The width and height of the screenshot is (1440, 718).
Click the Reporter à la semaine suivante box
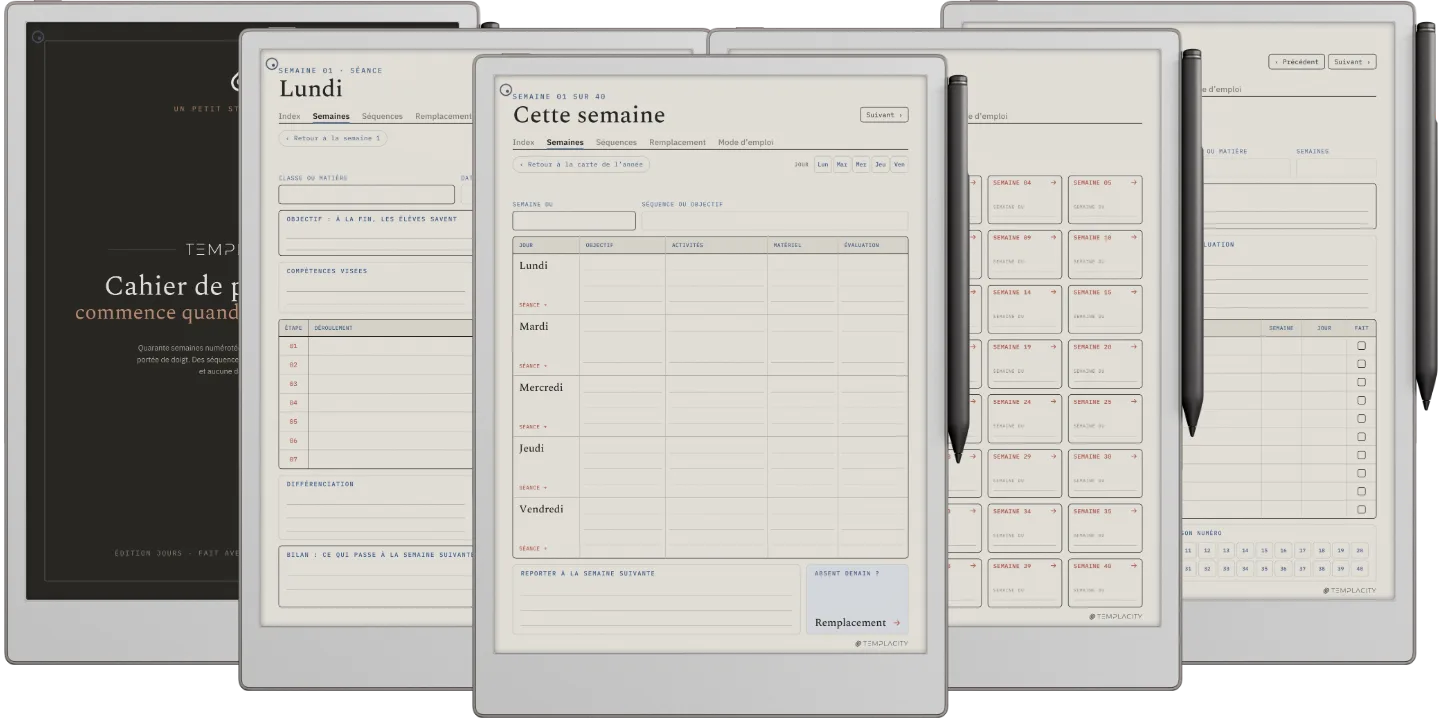click(657, 599)
